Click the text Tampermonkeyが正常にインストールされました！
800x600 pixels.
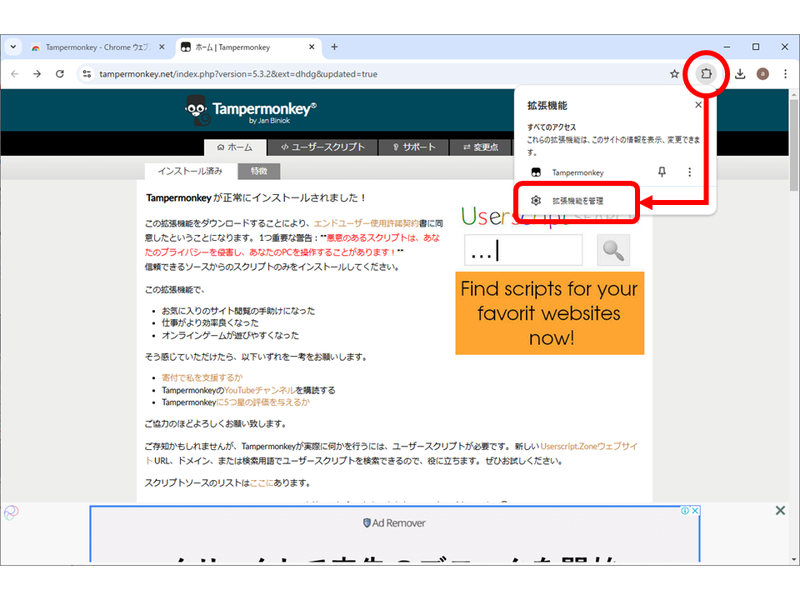pyautogui.click(x=256, y=198)
